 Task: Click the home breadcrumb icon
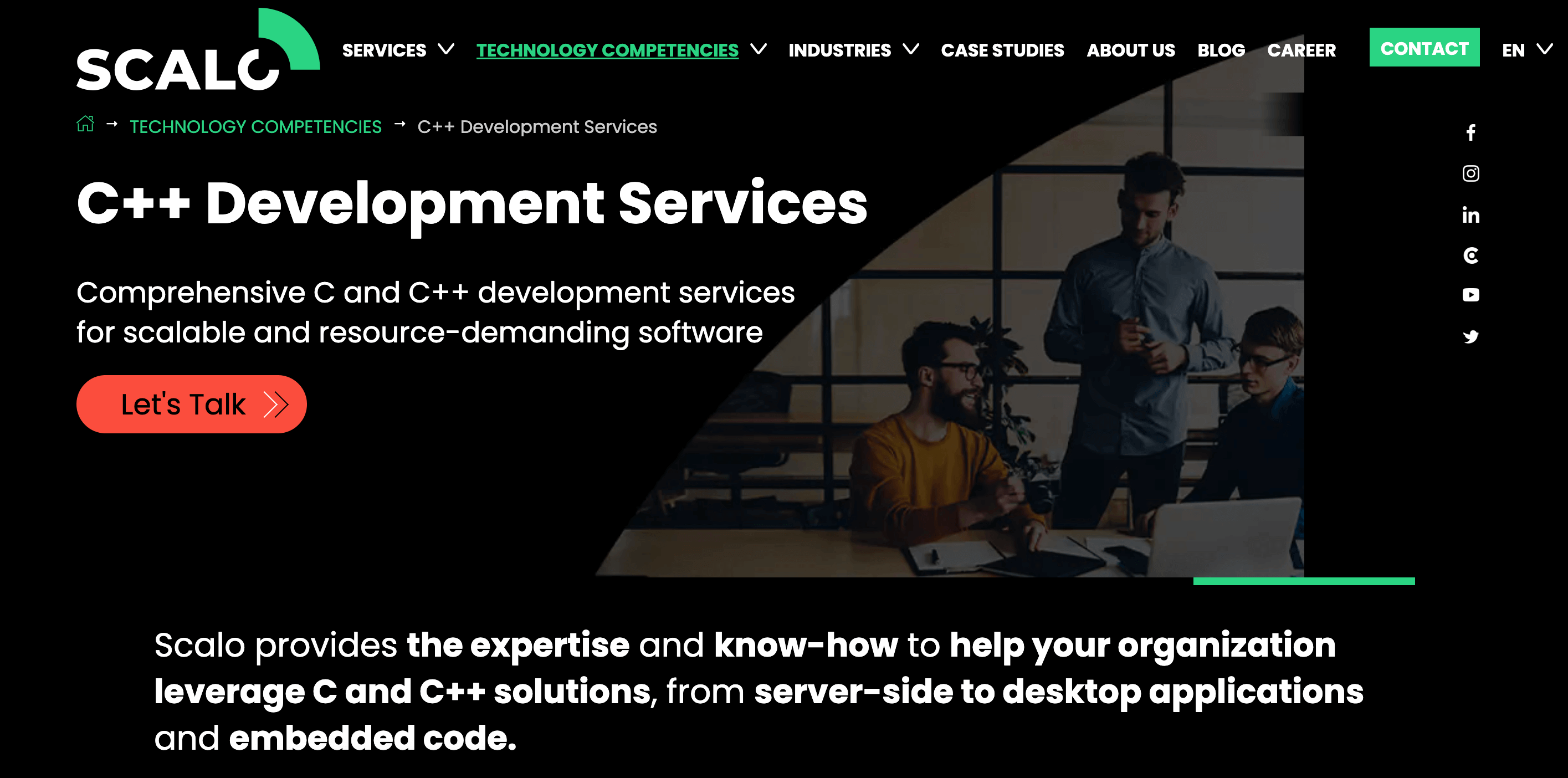86,126
